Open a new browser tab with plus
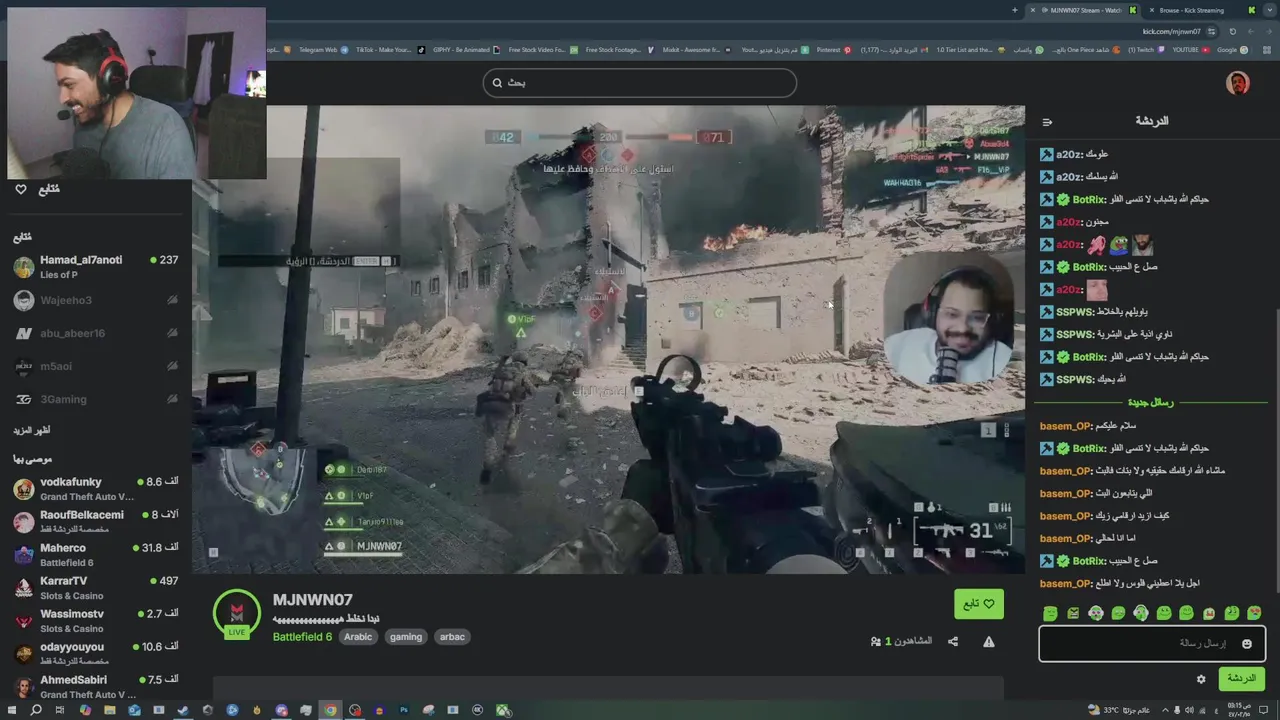The image size is (1280, 720). pyautogui.click(x=1015, y=10)
